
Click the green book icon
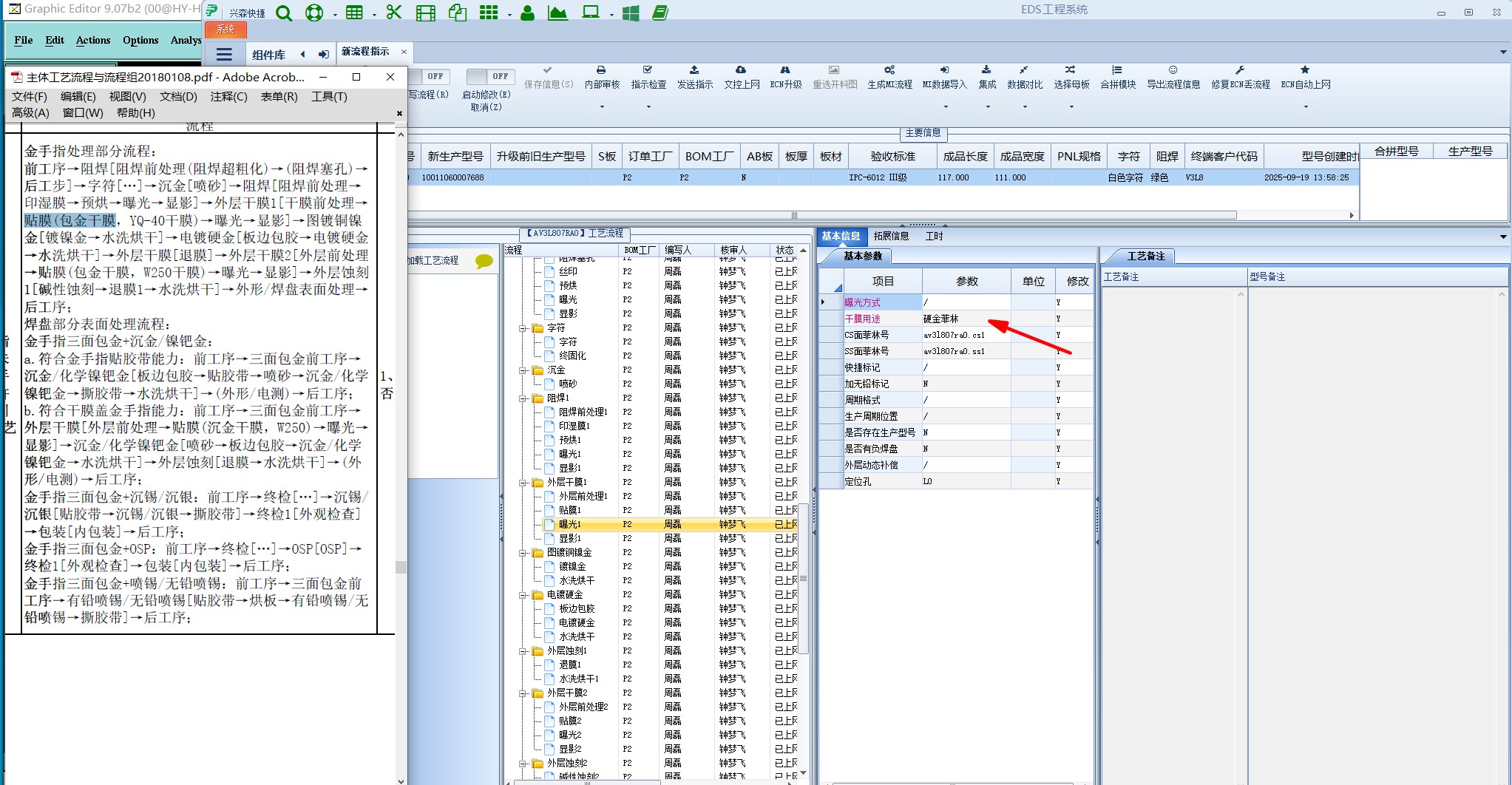pos(660,13)
